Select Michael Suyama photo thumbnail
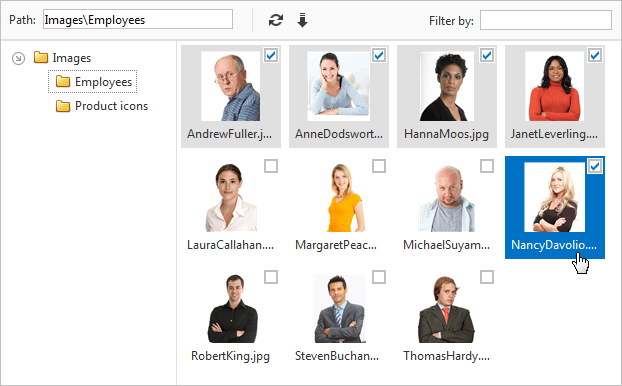This screenshot has height=386, width=622. [446, 197]
